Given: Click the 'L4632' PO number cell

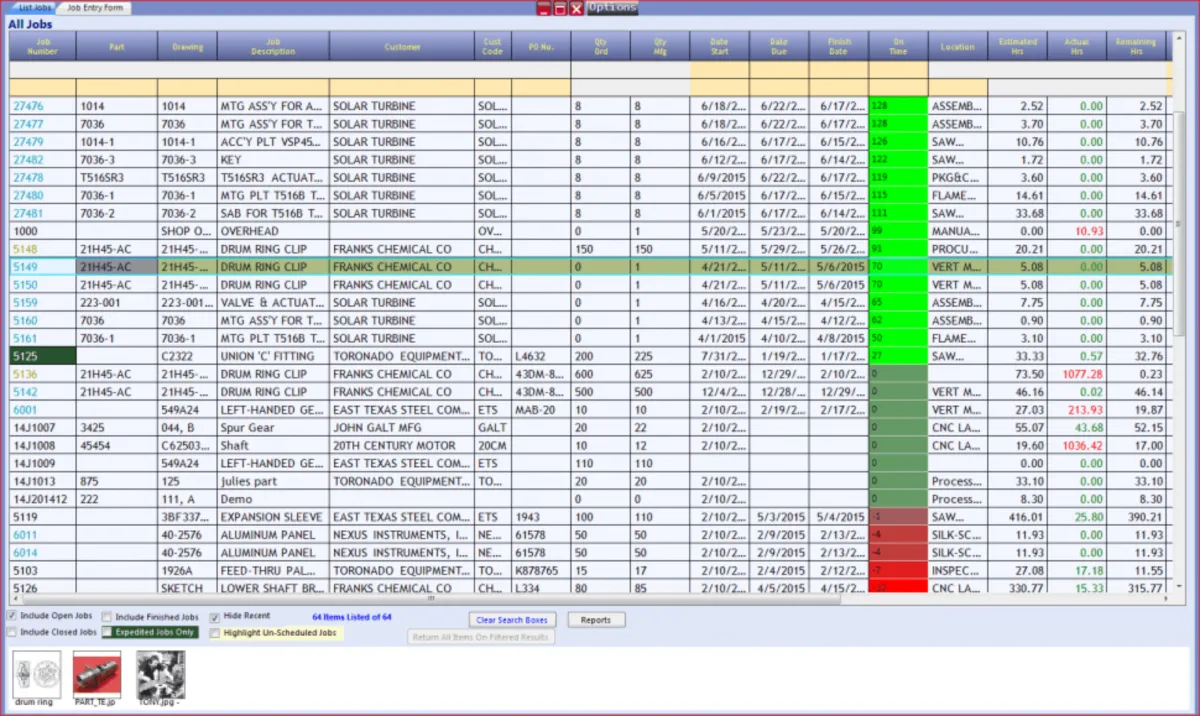Looking at the screenshot, I should pos(541,356).
